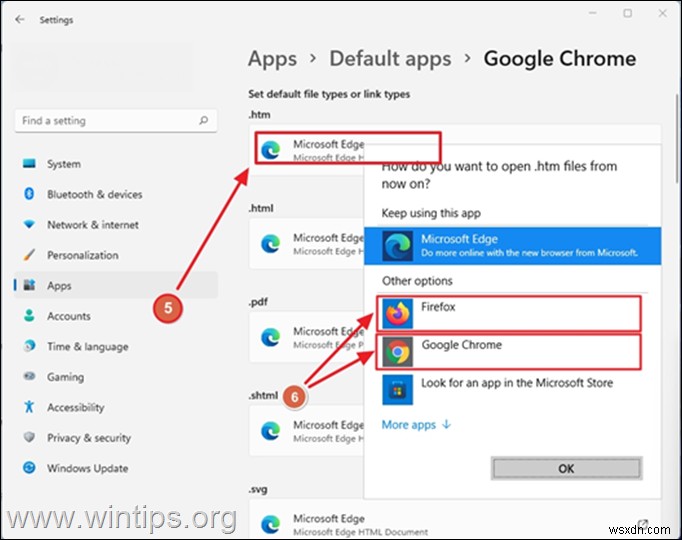Go to Network & internet

pyautogui.click(x=116, y=225)
